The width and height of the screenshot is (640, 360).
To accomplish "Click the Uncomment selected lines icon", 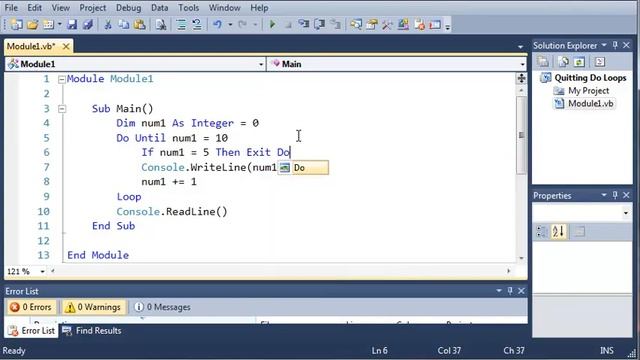I will (x=197, y=25).
